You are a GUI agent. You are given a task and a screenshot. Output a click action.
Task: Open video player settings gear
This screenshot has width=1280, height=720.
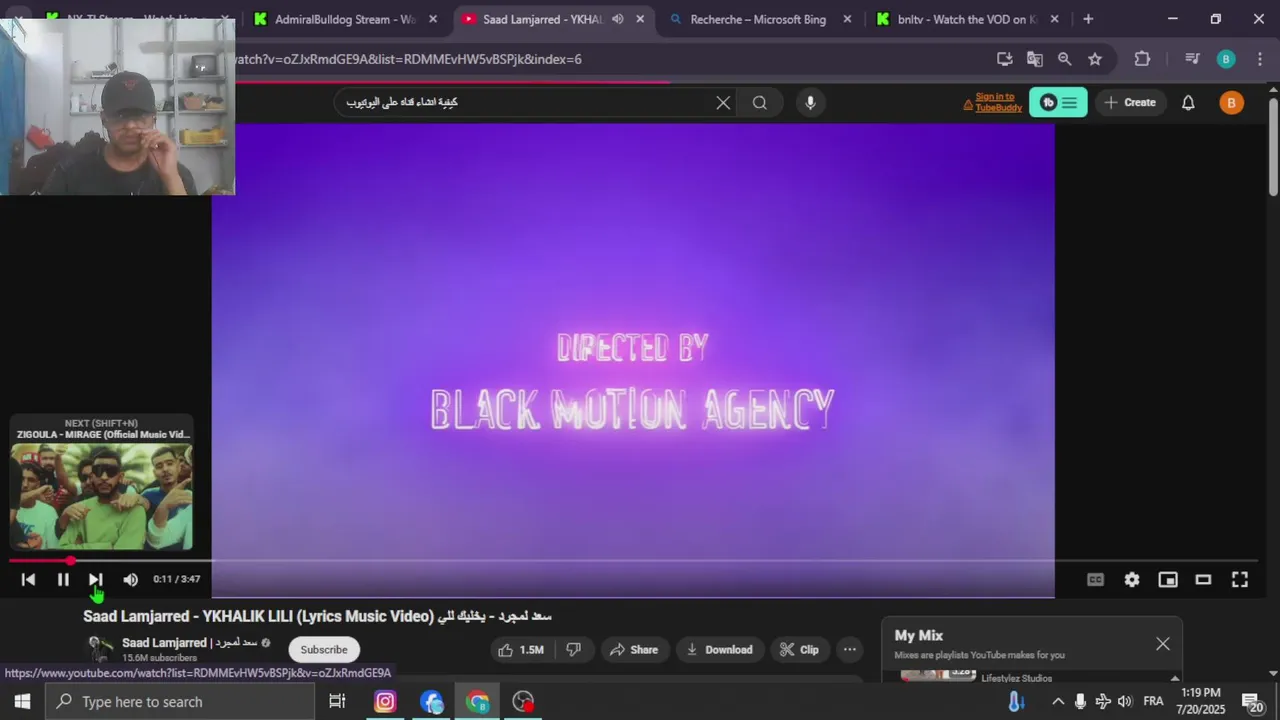pyautogui.click(x=1131, y=579)
